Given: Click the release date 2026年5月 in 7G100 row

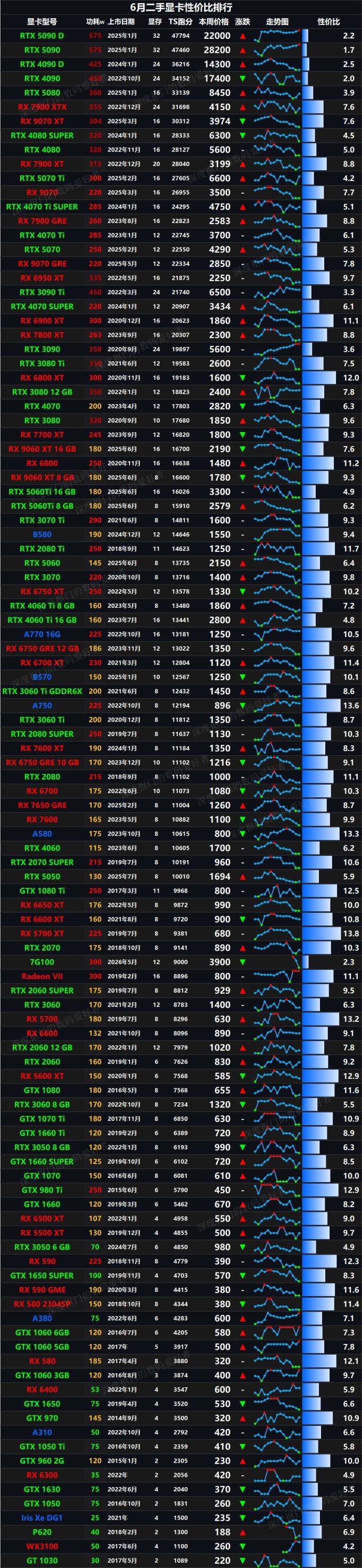Looking at the screenshot, I should coord(123,962).
